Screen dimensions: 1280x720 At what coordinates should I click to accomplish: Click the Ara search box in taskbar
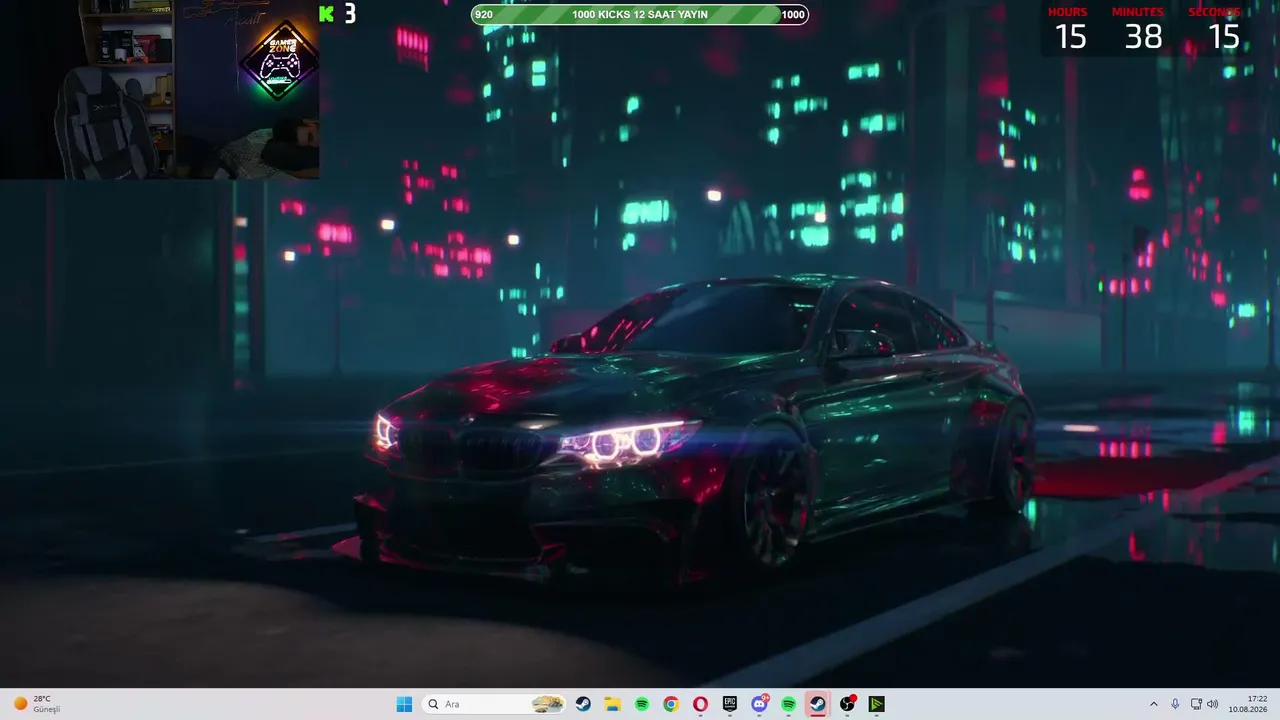point(494,704)
